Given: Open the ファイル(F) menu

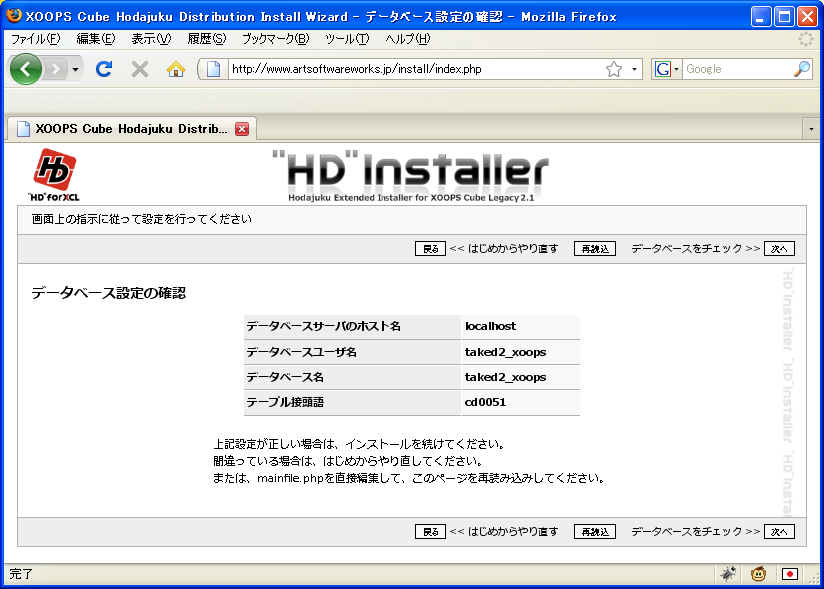Looking at the screenshot, I should click(35, 39).
